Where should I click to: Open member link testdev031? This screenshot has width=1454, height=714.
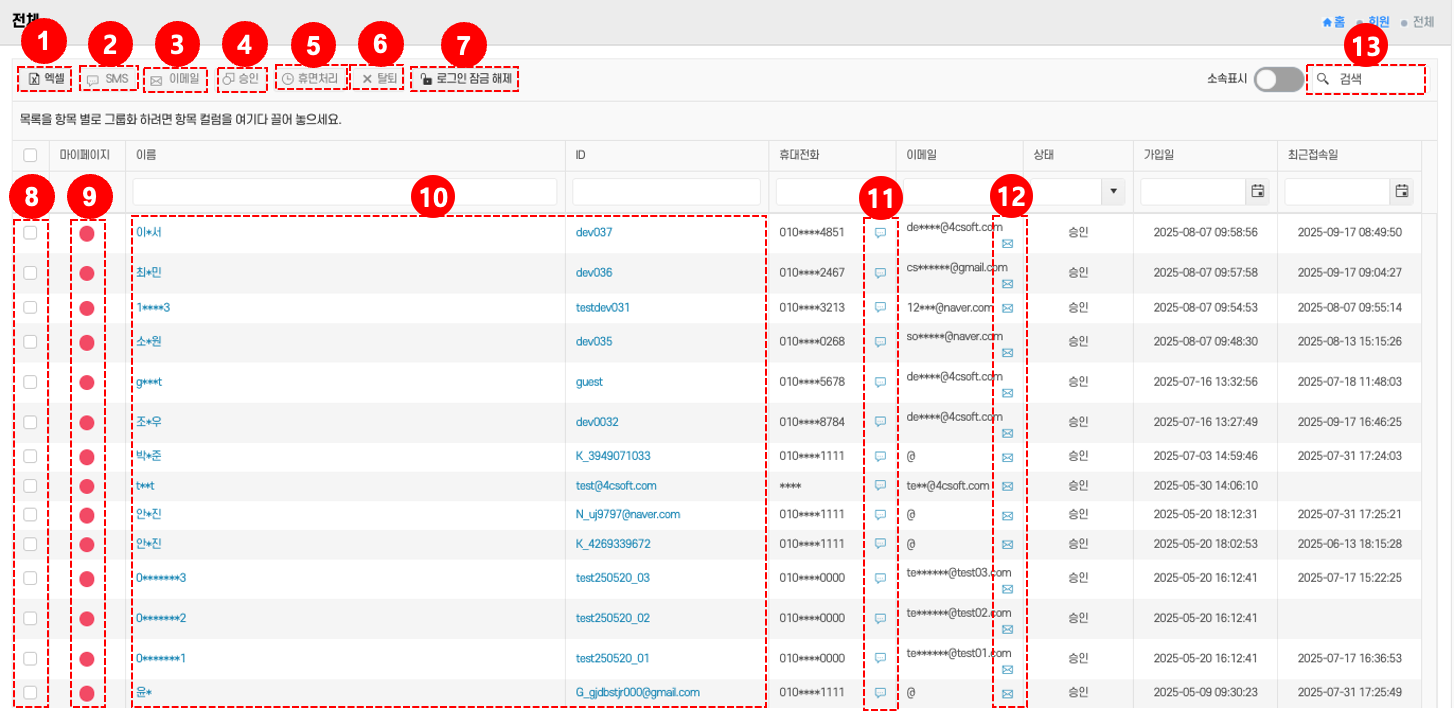coord(603,307)
